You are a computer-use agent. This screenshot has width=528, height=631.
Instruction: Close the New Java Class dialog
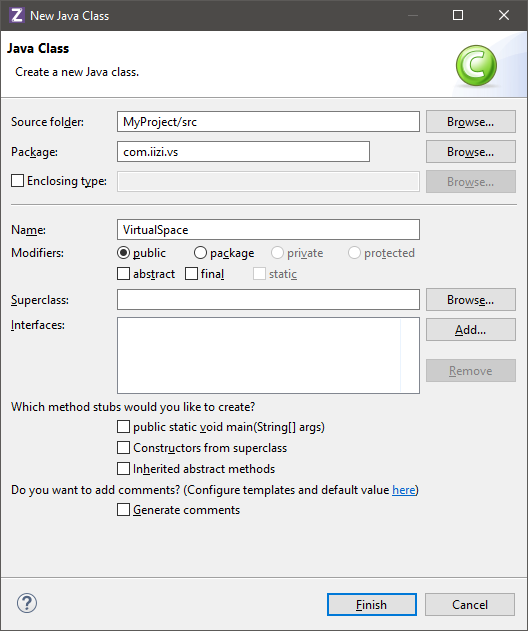(x=504, y=15)
